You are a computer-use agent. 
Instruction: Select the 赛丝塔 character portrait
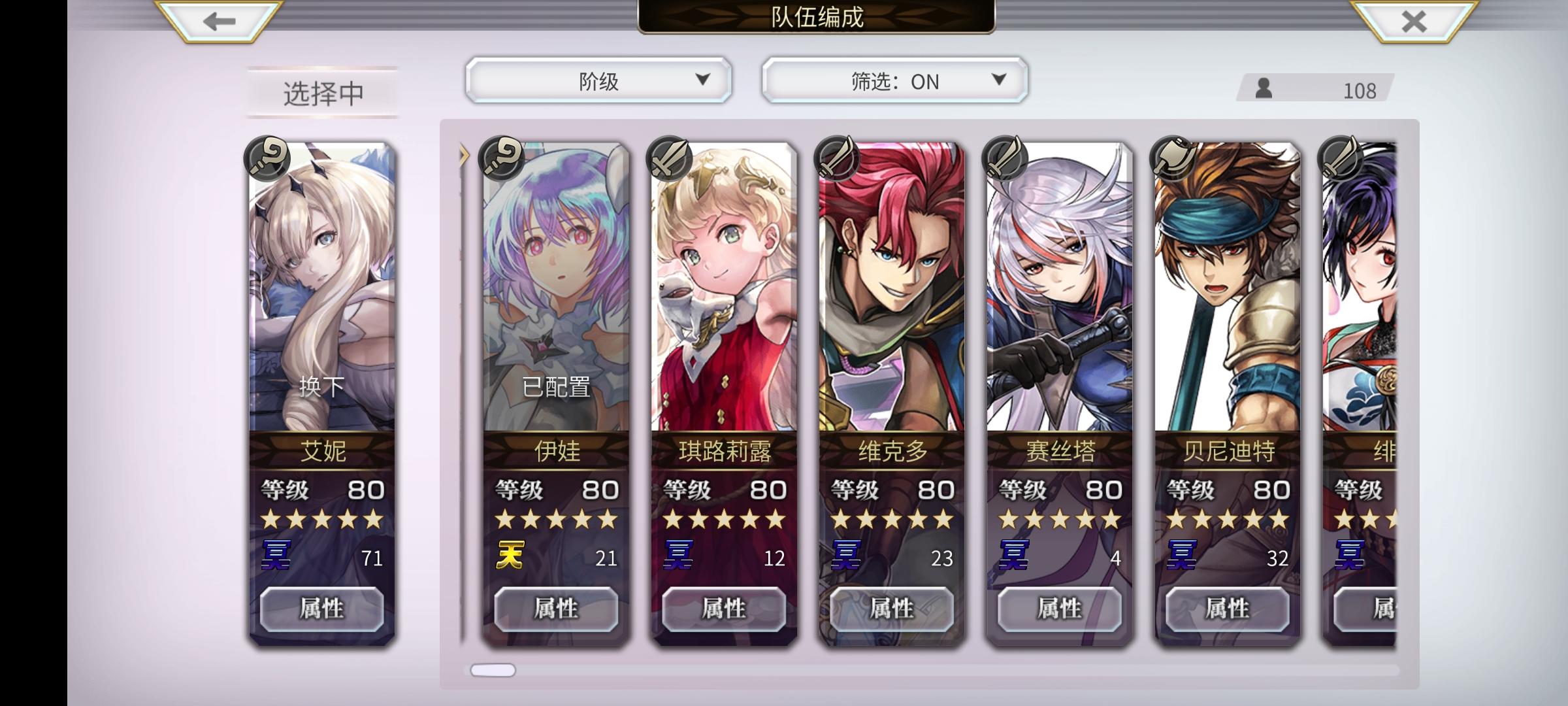[x=1060, y=286]
